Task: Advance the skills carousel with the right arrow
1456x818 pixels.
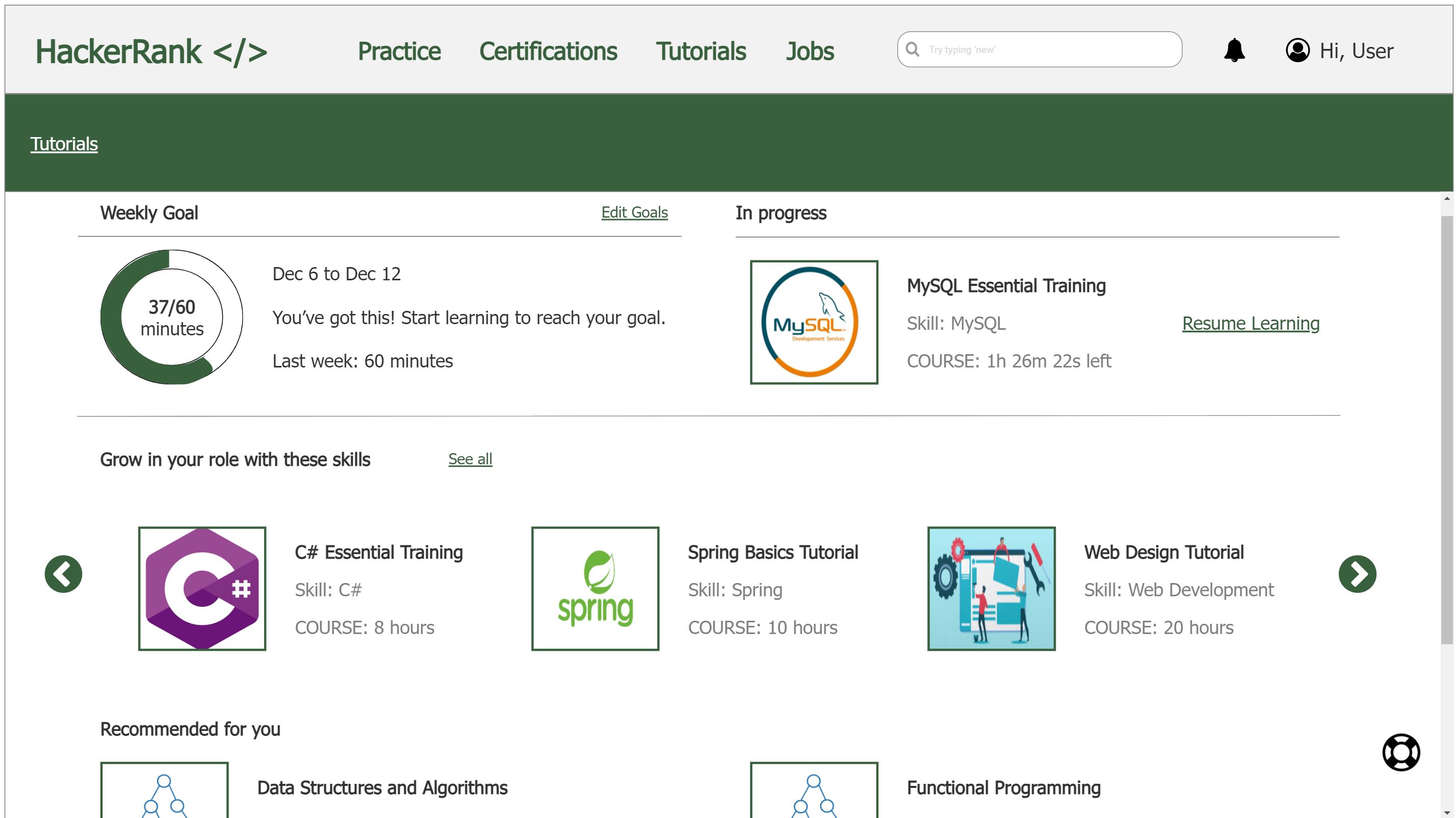Action: tap(1357, 573)
